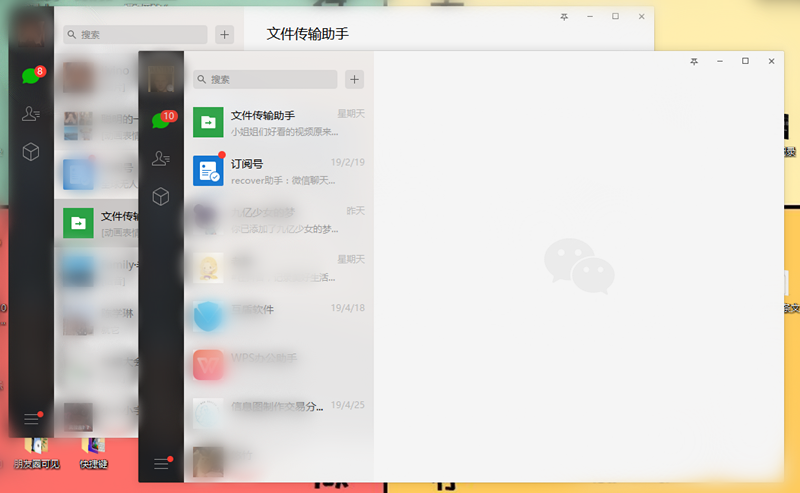
Task: Open the hamburger menu in front WeChat window
Action: point(160,463)
